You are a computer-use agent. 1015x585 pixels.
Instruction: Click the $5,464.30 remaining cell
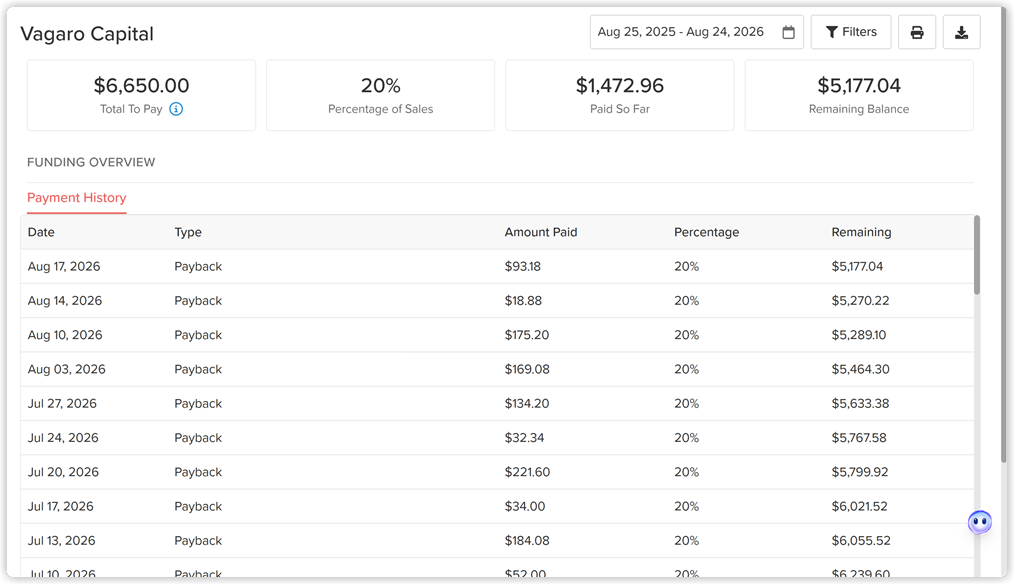click(860, 370)
